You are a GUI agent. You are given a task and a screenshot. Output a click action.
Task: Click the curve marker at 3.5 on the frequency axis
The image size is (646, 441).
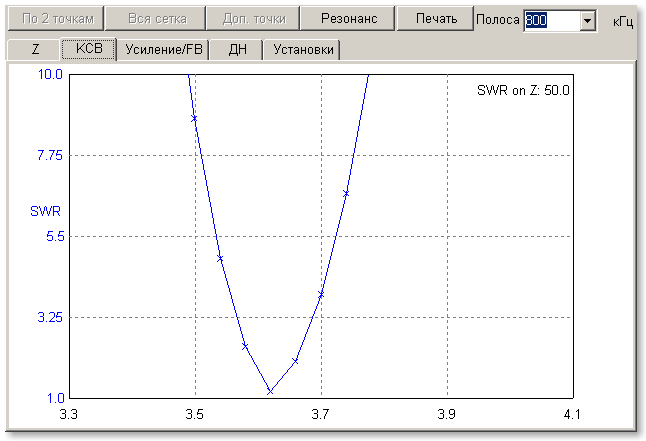[x=195, y=118]
